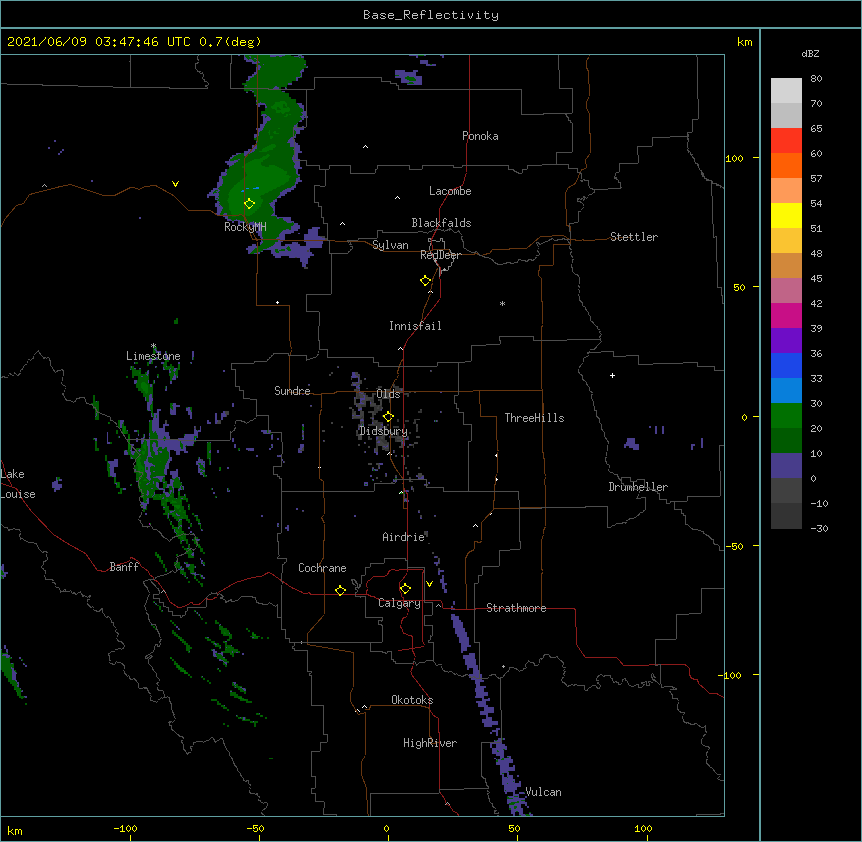
Task: Click the white plus marker north of Drumheller
Action: [612, 375]
